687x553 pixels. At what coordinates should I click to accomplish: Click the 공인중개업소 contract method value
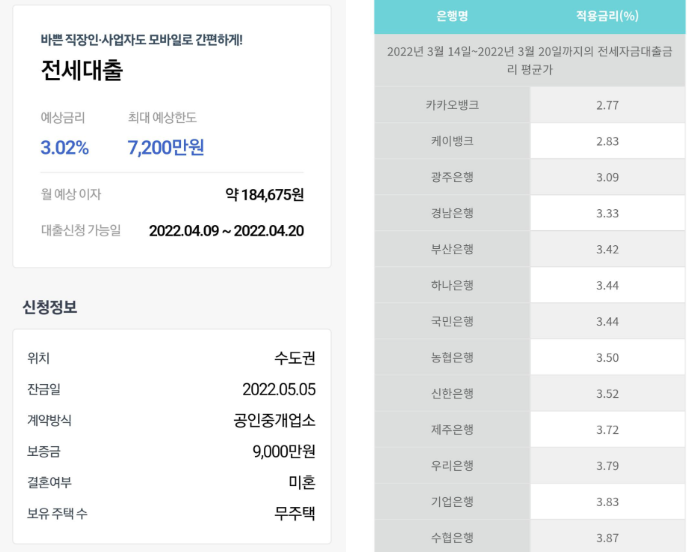[x=274, y=420]
